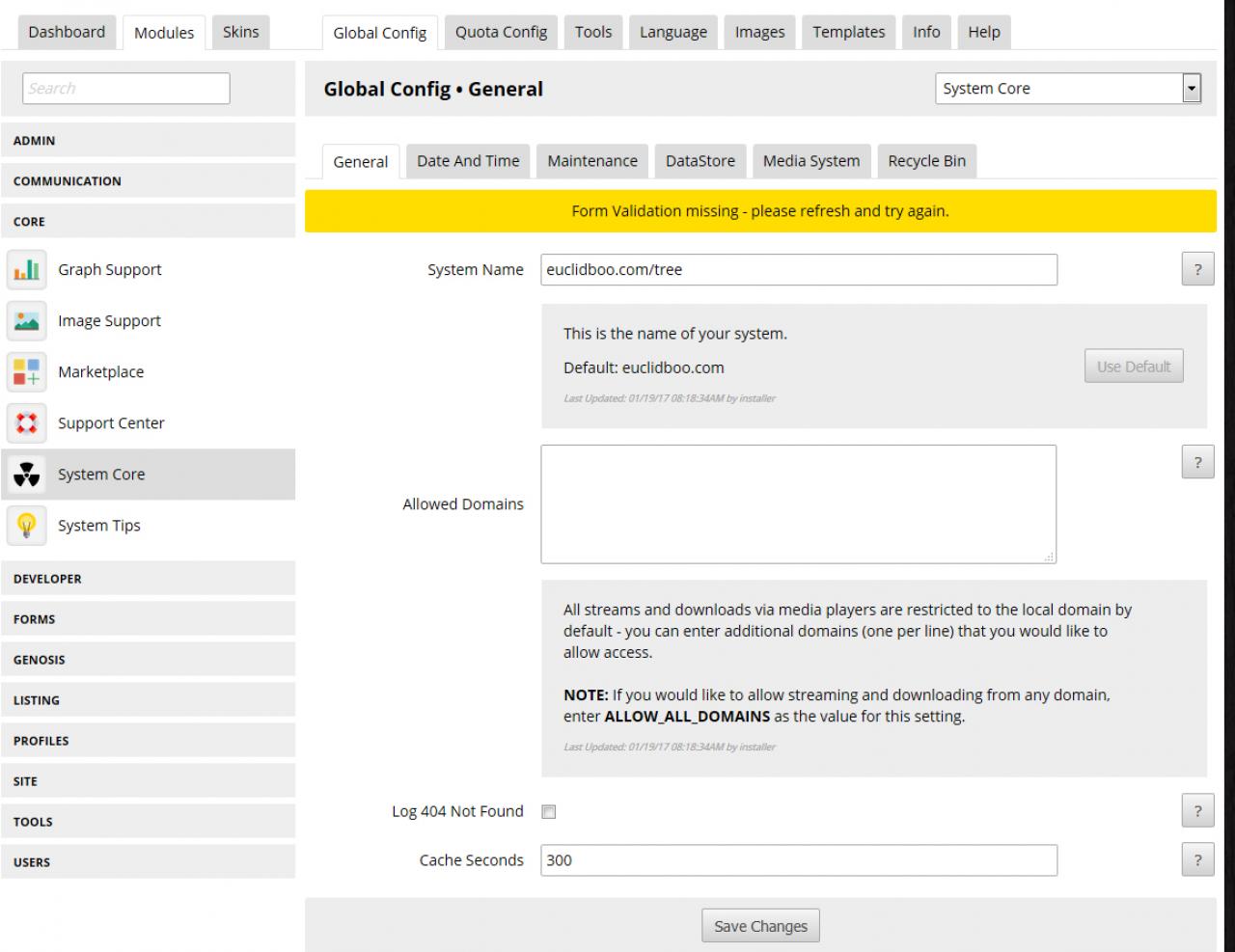The width and height of the screenshot is (1235, 952).
Task: Show help for Cache Seconds setting
Action: coord(1197,860)
